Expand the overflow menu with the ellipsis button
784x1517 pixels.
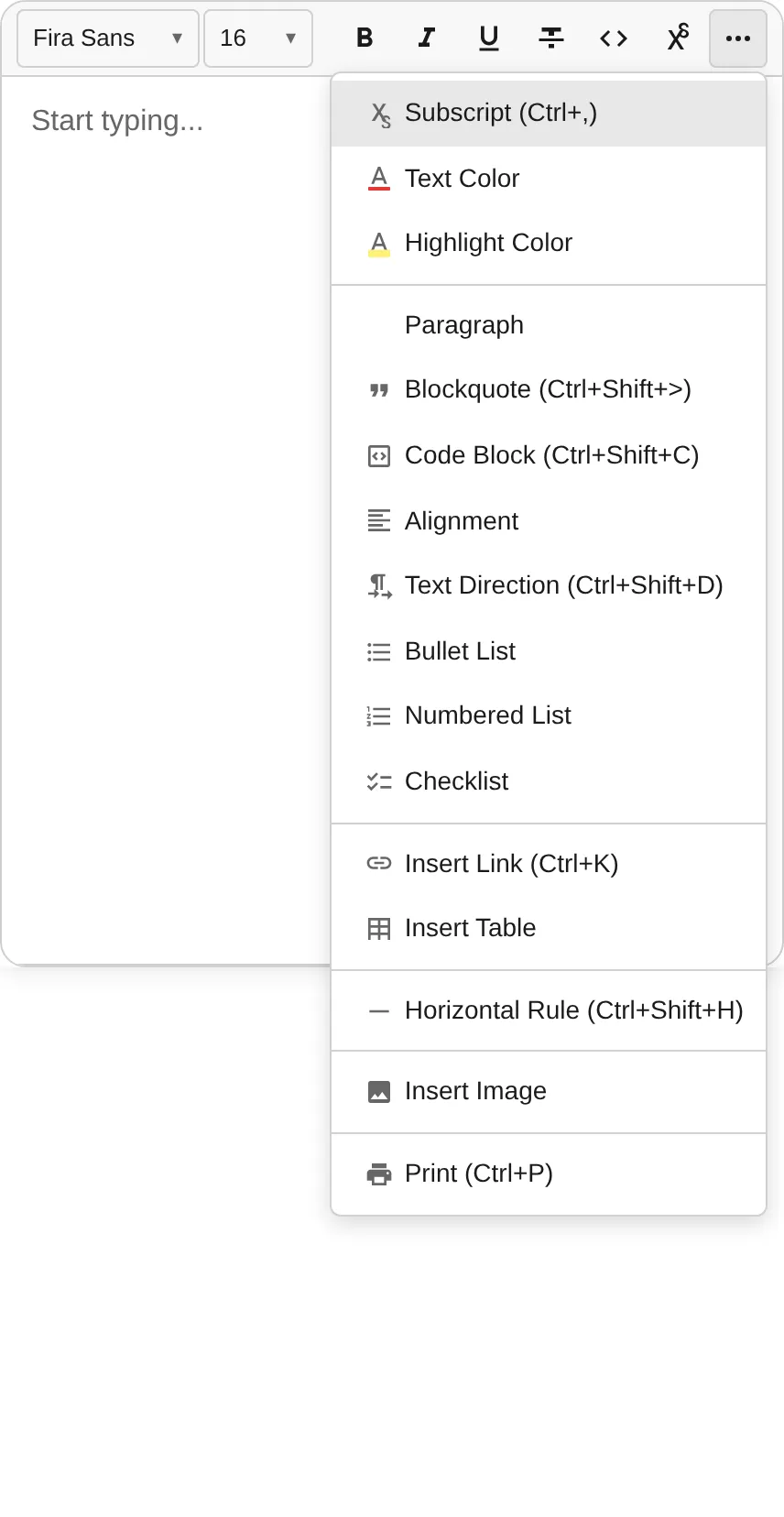click(737, 38)
